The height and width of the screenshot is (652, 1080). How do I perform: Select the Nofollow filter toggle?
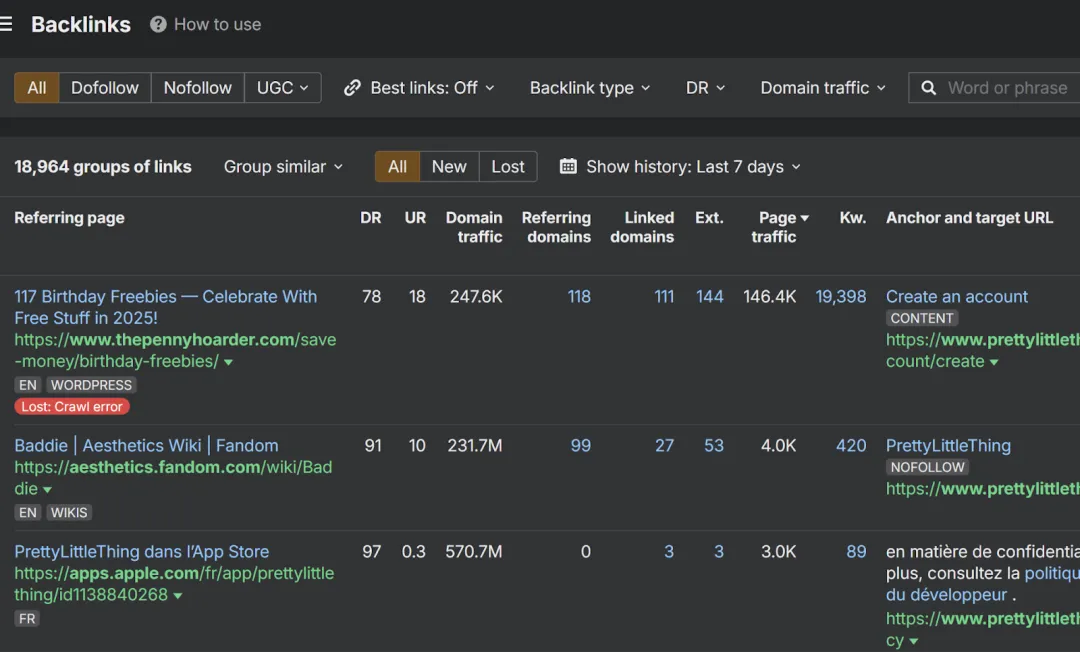[x=197, y=88]
